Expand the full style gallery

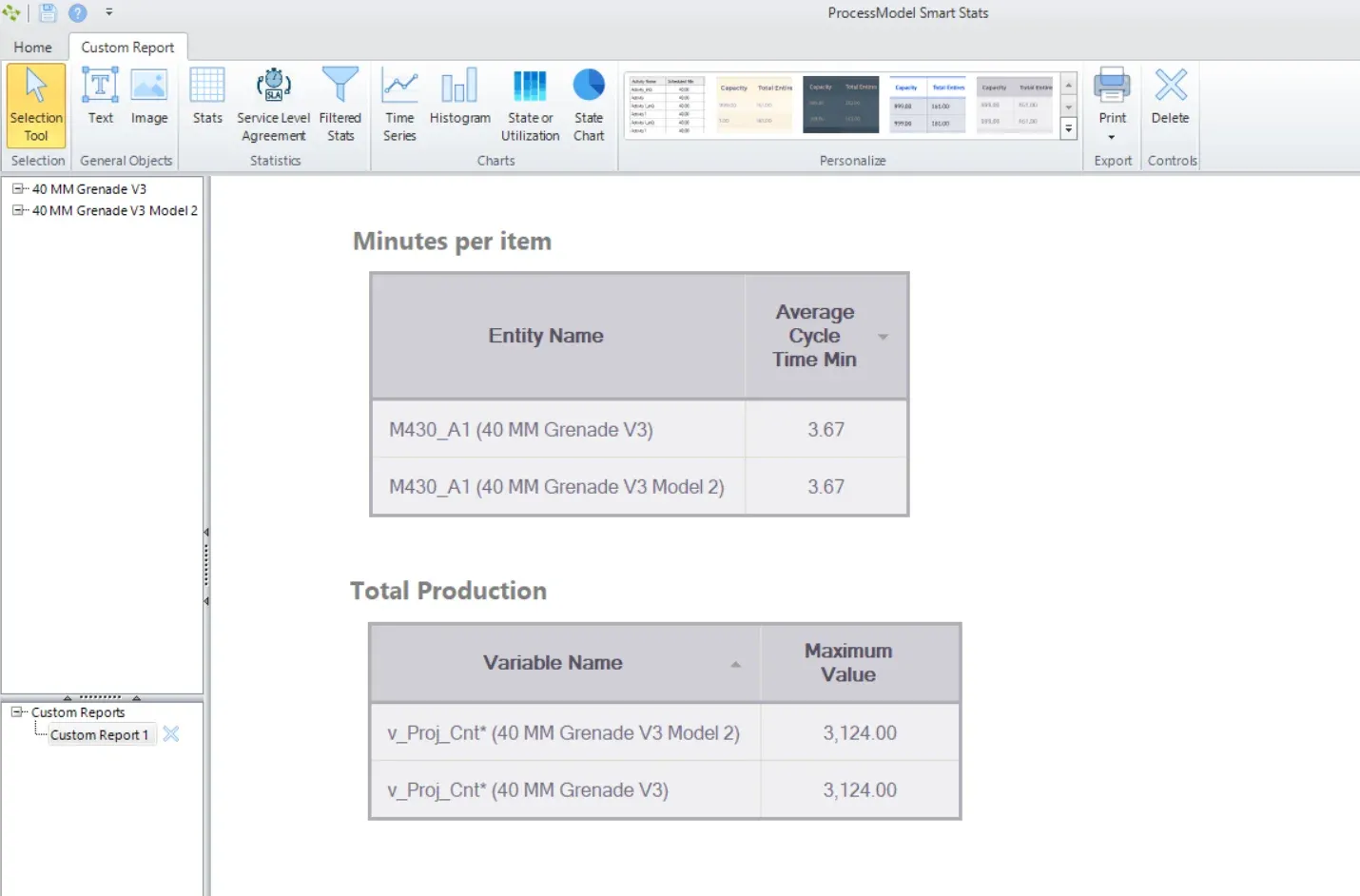tap(1069, 128)
